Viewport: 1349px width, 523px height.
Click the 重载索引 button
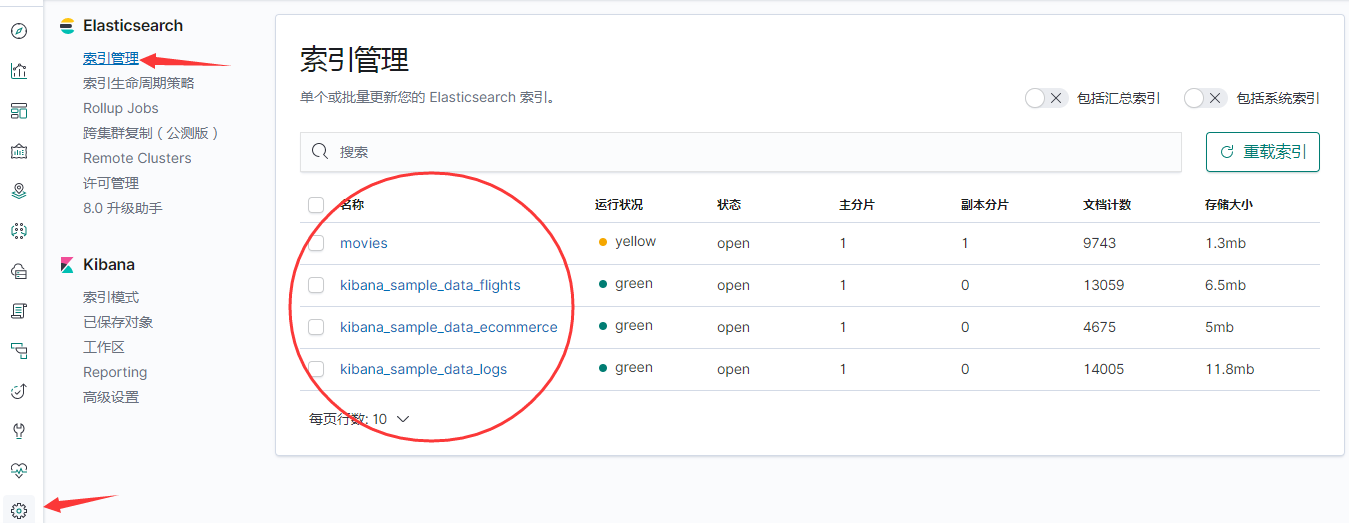tap(1262, 152)
